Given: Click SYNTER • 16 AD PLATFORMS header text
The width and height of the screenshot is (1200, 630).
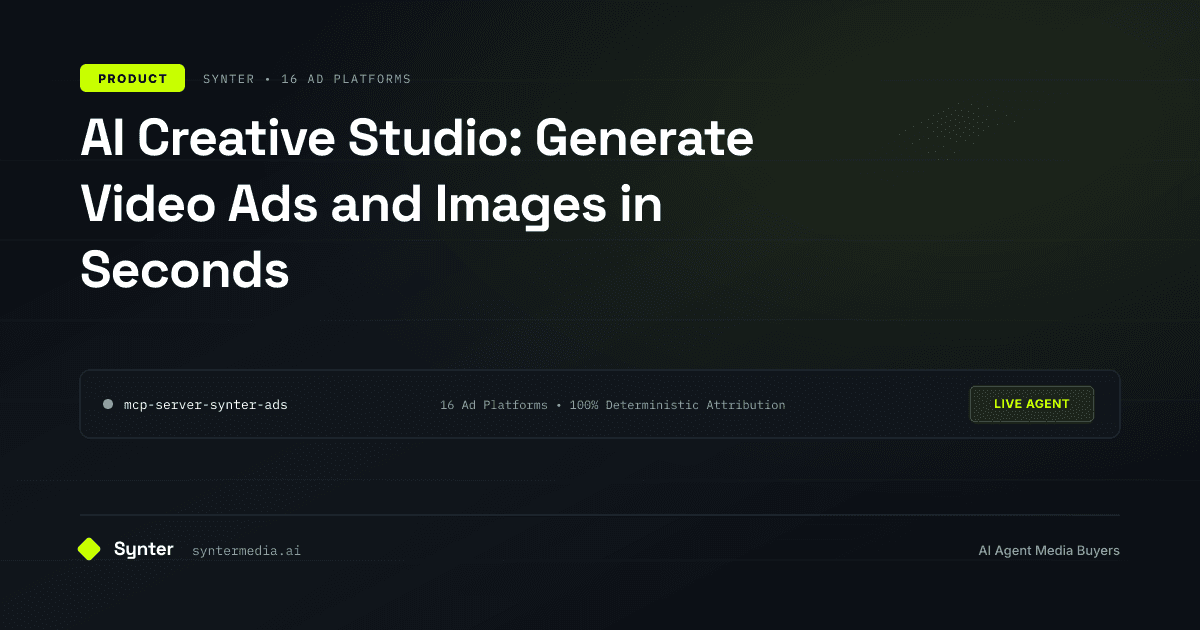Looking at the screenshot, I should [x=307, y=79].
